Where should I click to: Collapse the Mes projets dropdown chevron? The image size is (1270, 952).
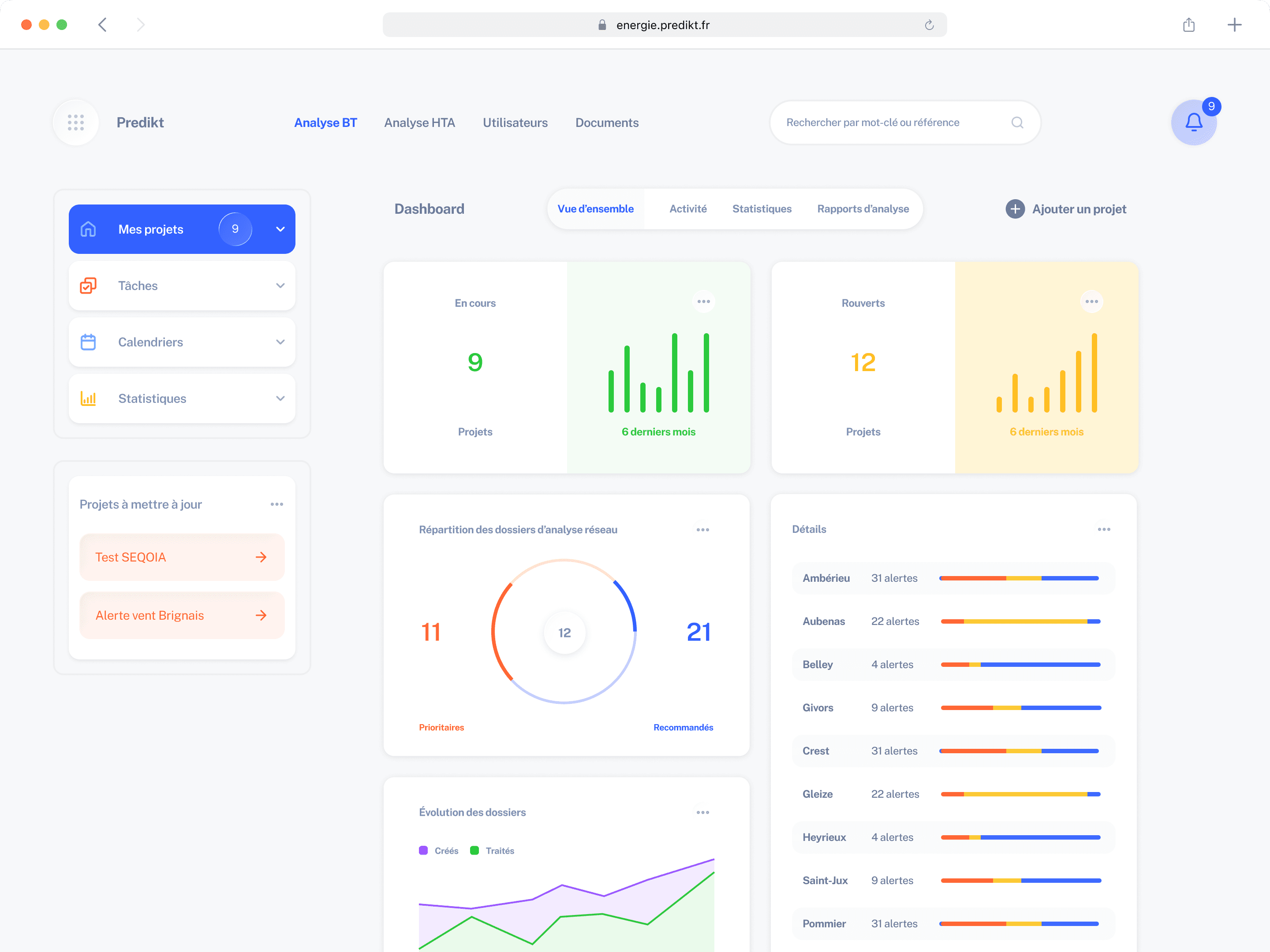(280, 229)
